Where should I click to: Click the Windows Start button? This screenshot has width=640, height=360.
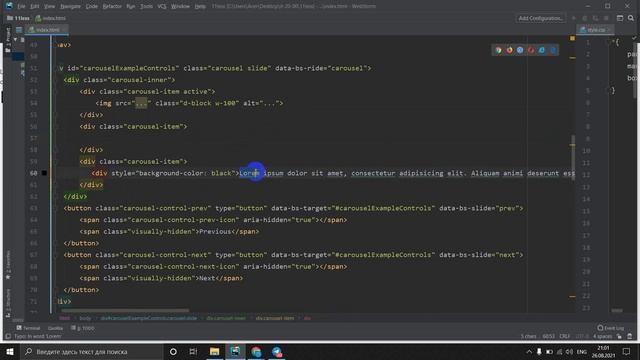pos(10,351)
